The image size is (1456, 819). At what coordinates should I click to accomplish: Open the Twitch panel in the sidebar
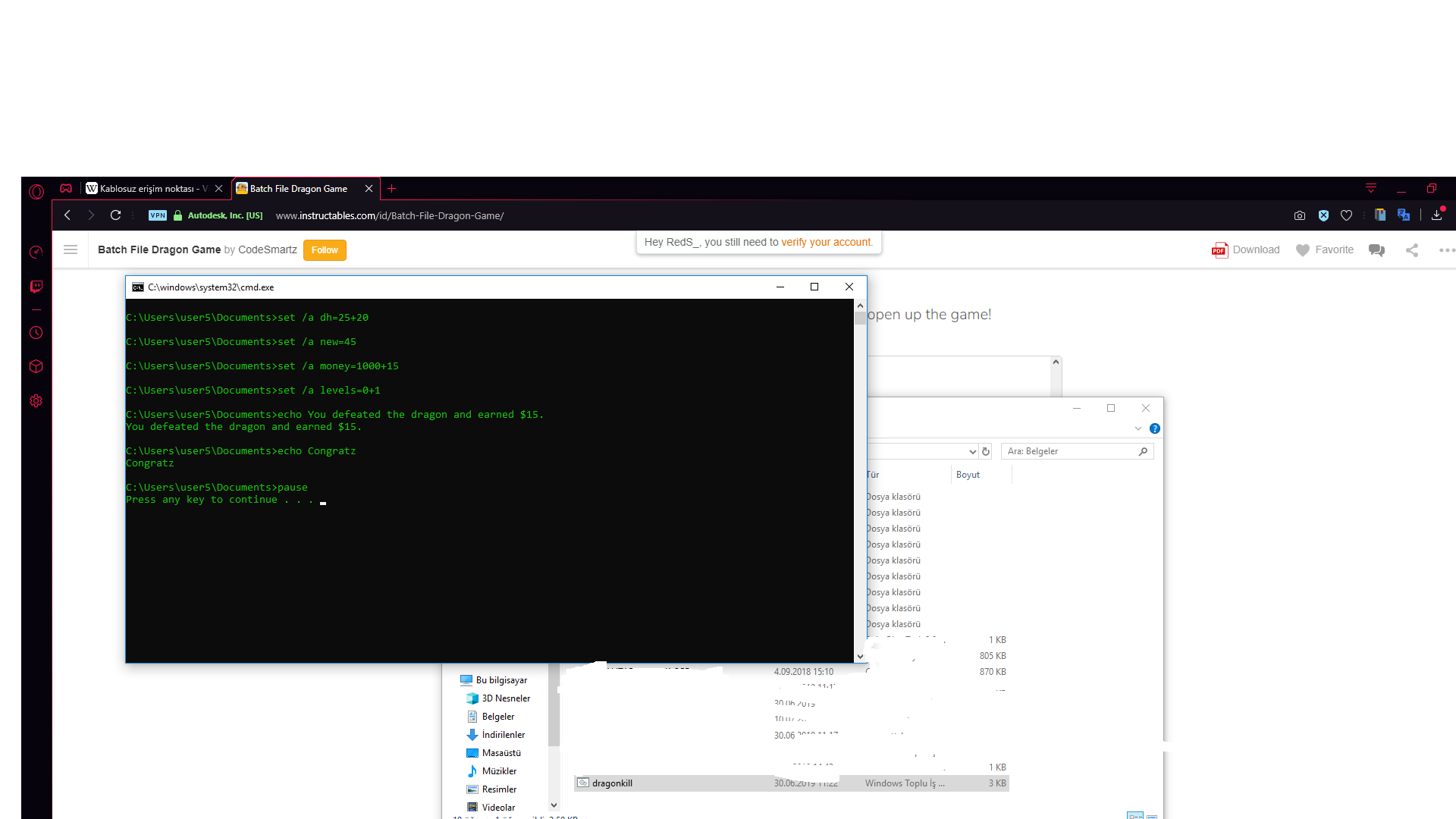pyautogui.click(x=36, y=287)
